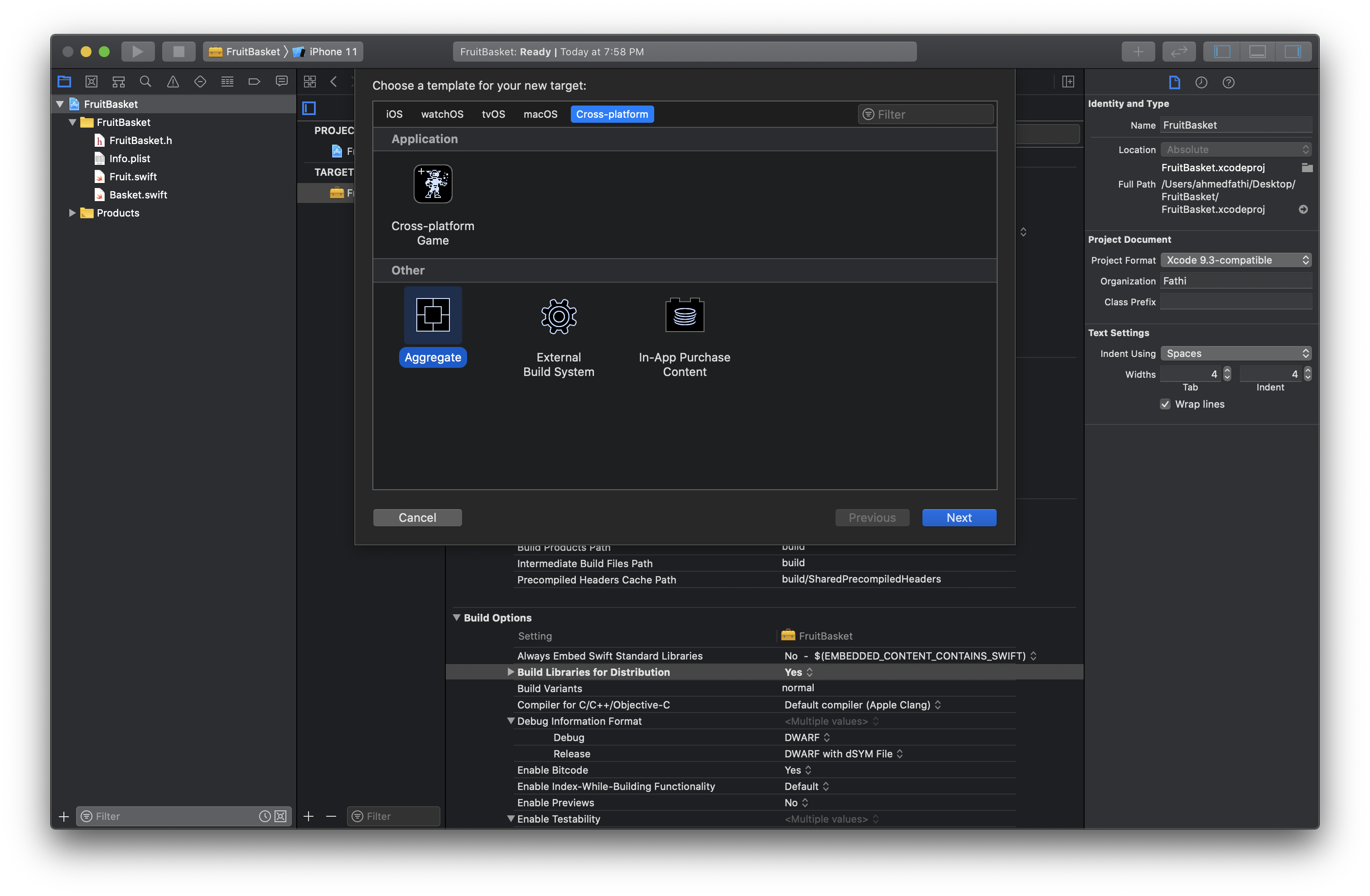Cancel the new target dialog
This screenshot has width=1370, height=896.
(417, 517)
